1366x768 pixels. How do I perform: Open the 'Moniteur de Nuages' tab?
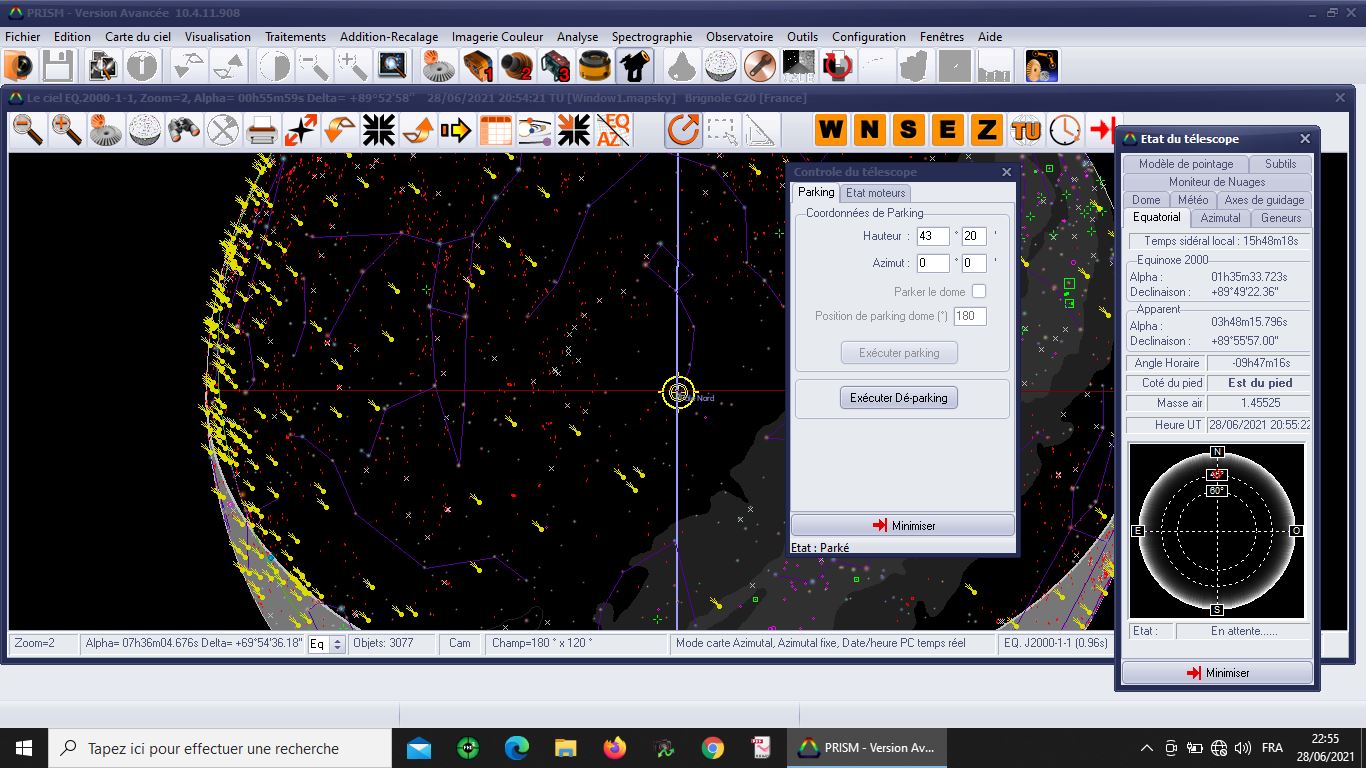point(1216,182)
